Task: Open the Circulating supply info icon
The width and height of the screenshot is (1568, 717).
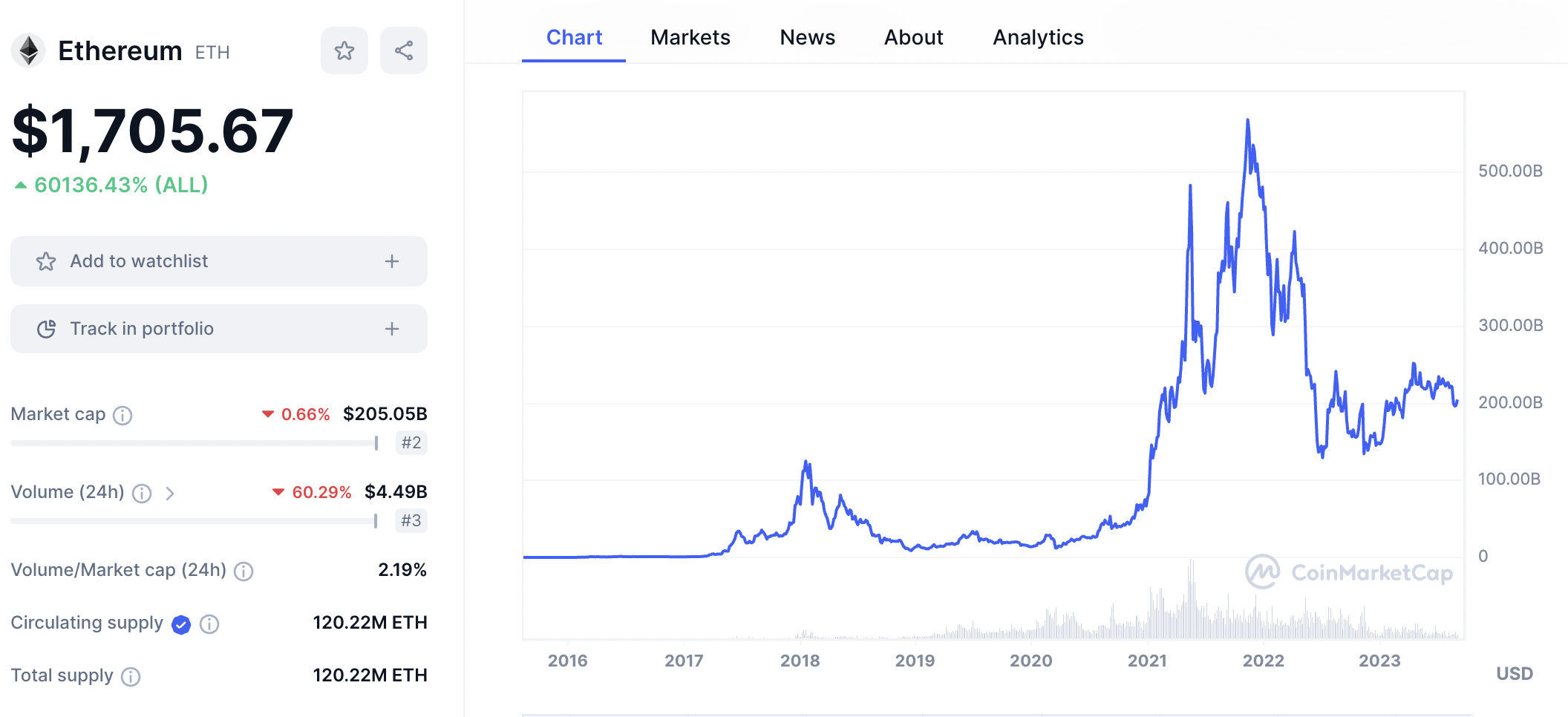Action: coord(209,624)
